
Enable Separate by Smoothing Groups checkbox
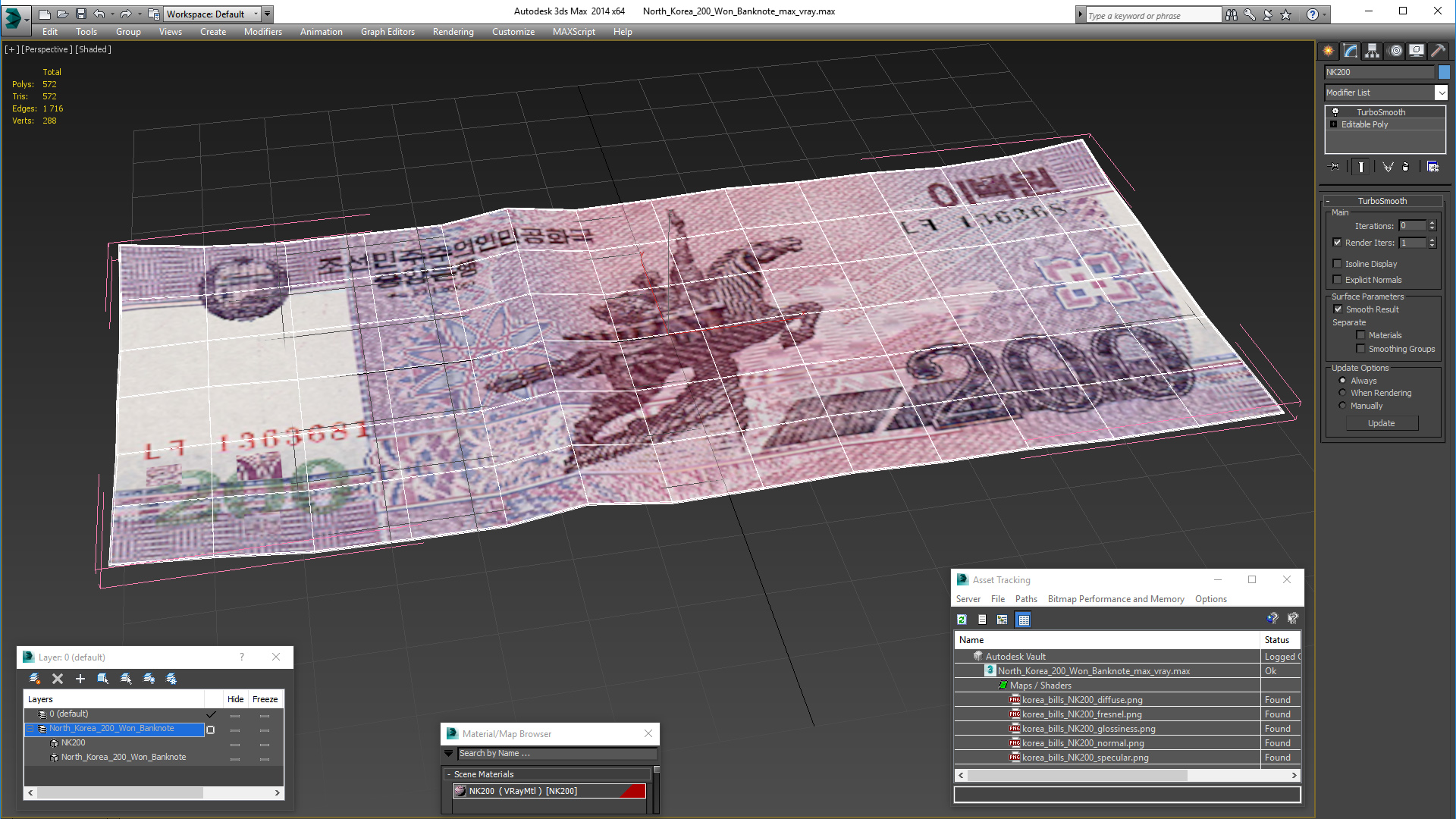[1360, 349]
